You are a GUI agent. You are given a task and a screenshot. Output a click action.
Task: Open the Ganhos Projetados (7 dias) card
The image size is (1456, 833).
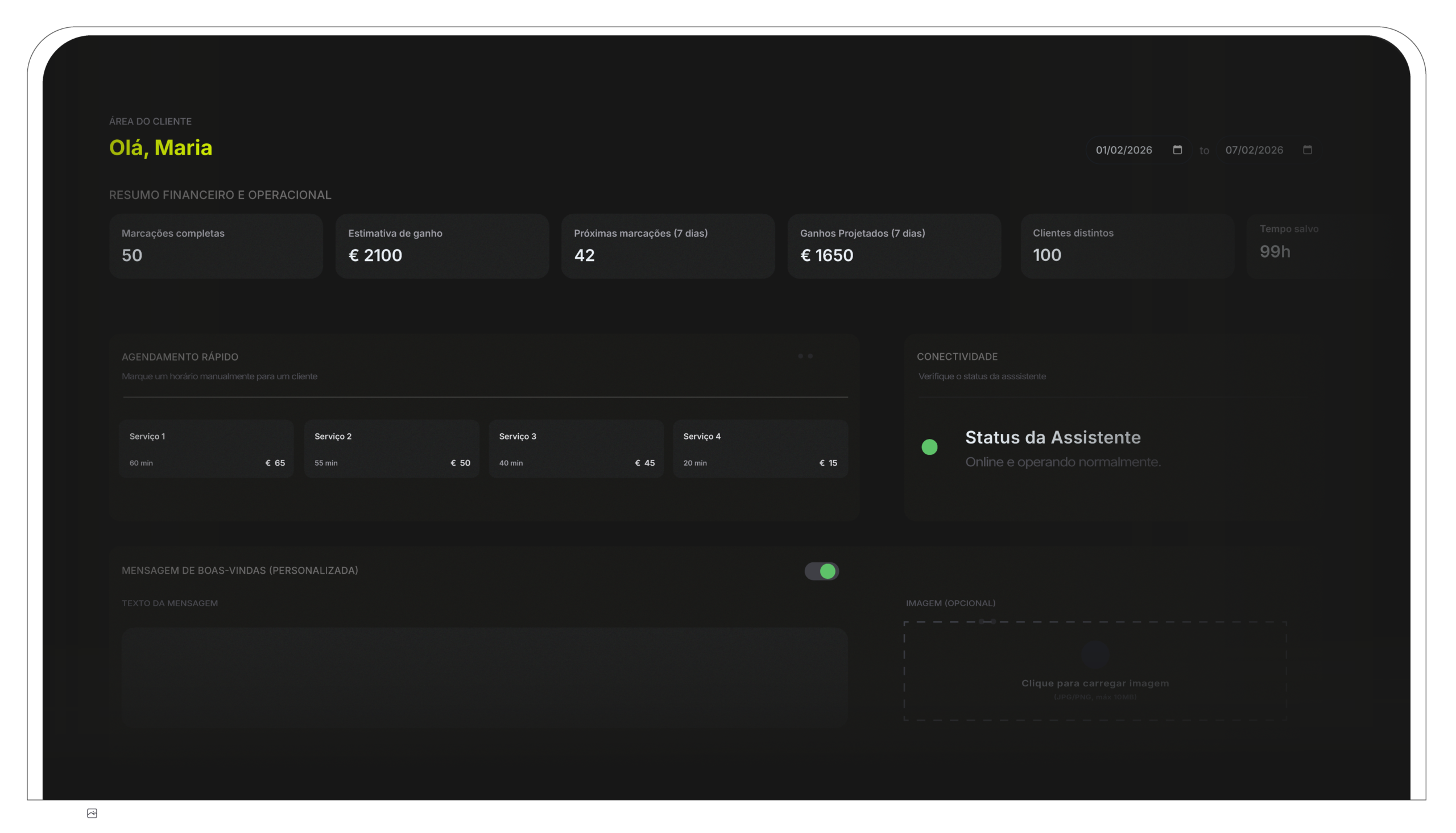(x=894, y=246)
